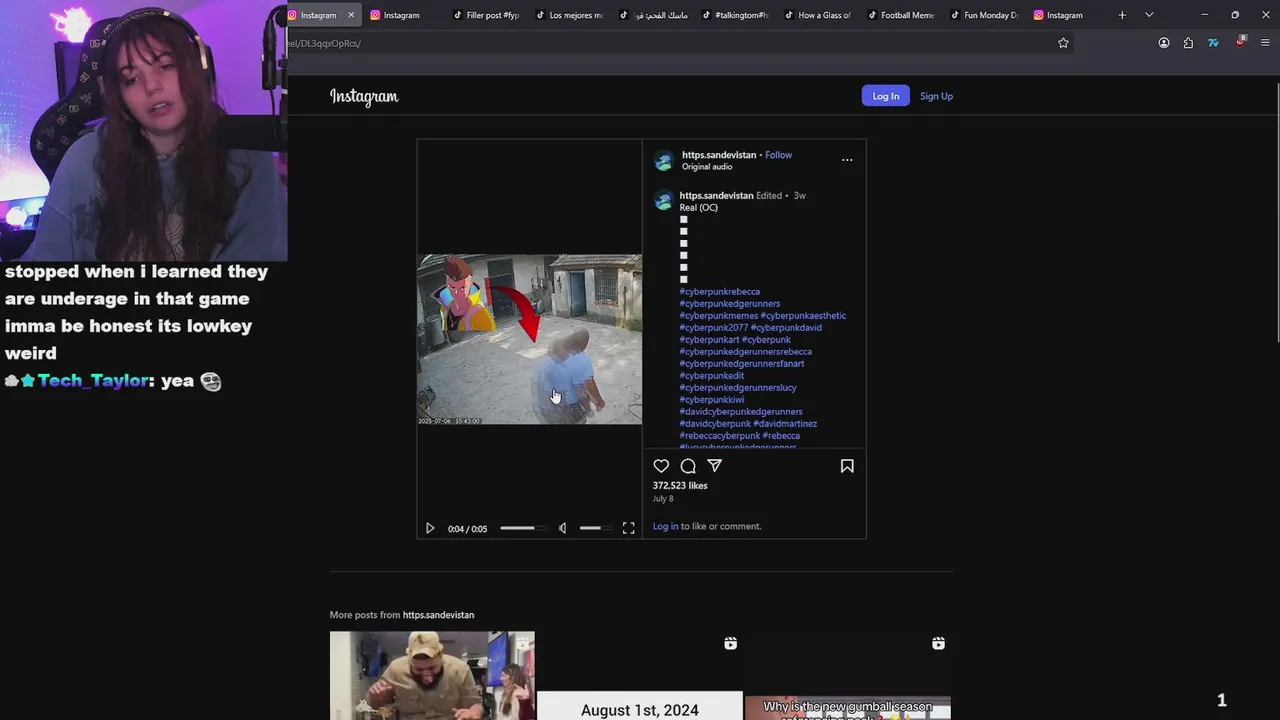Click the red badge extension icon
Screen dimensions: 1280x720
[1240, 42]
